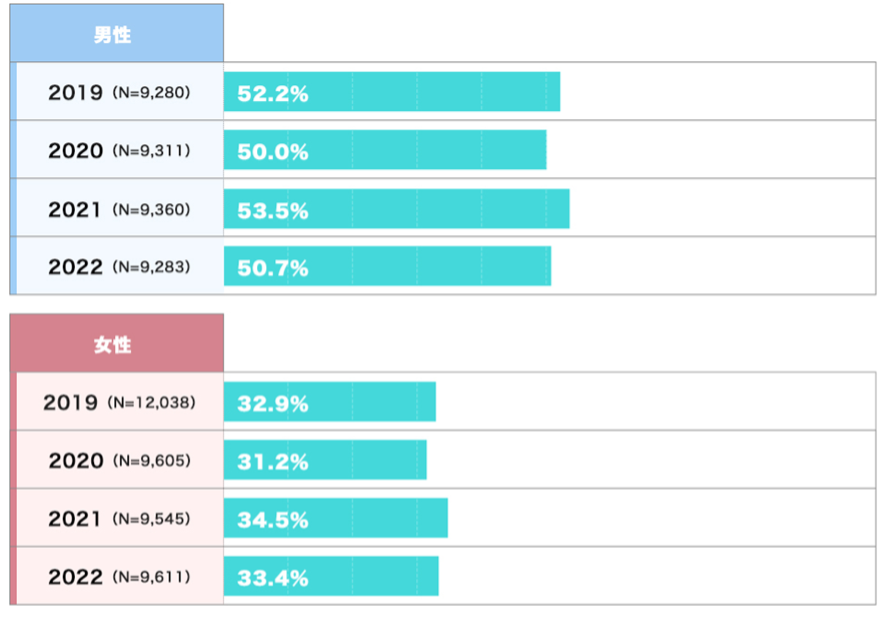
Task: Click the N=9,280 sample size text
Action: tap(151, 93)
